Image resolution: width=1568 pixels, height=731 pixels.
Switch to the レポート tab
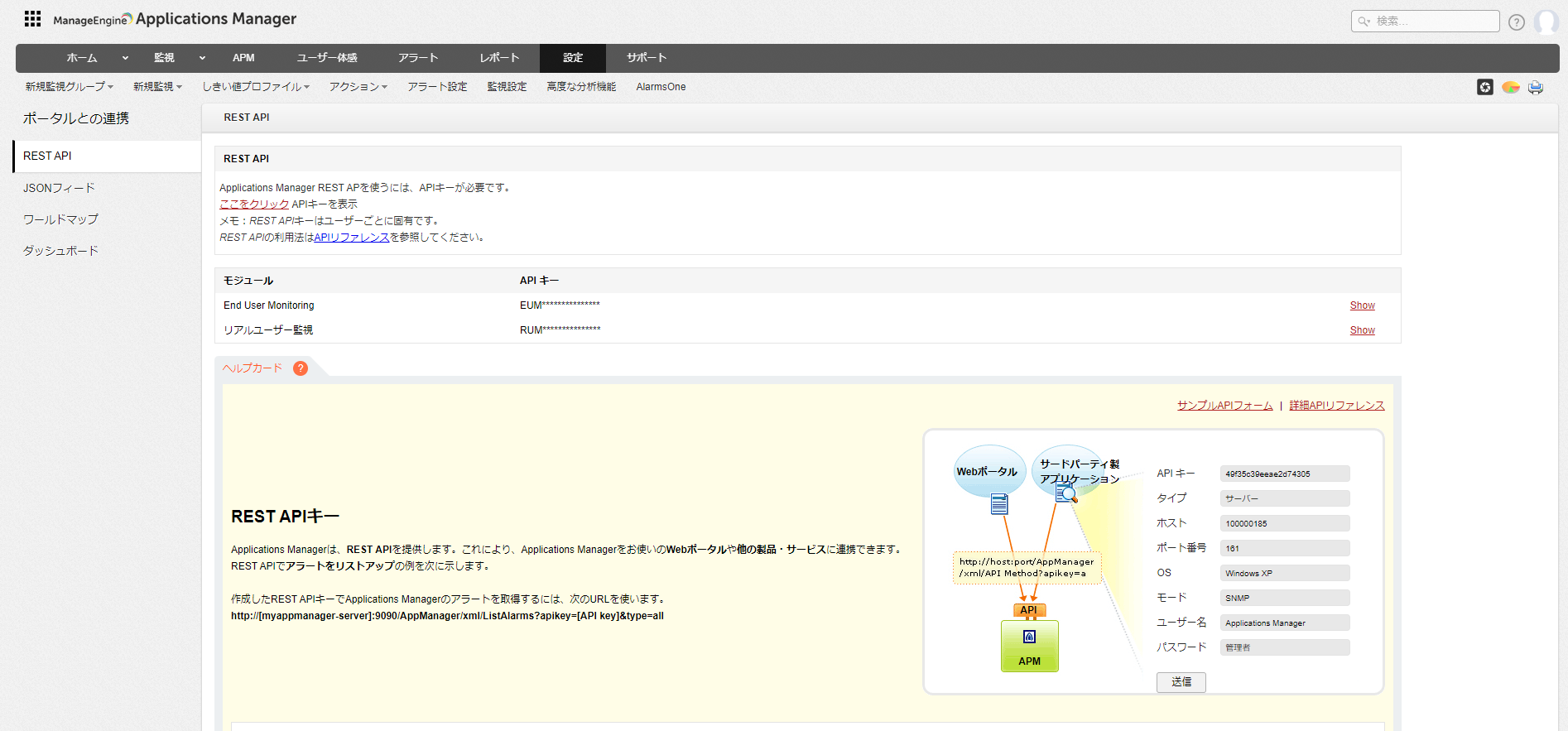[x=499, y=58]
